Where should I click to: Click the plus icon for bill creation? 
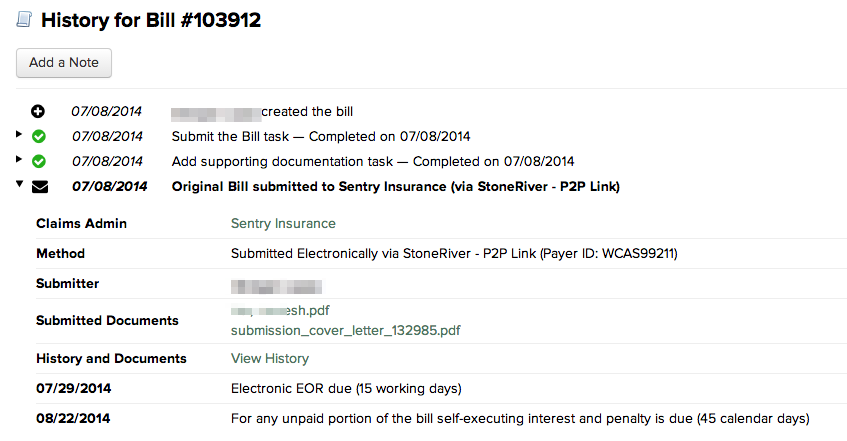point(38,112)
